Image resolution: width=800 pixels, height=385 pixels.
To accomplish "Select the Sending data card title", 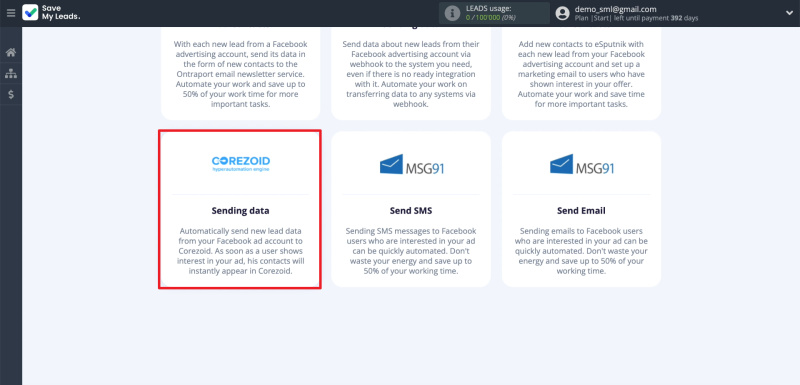I will [x=240, y=210].
